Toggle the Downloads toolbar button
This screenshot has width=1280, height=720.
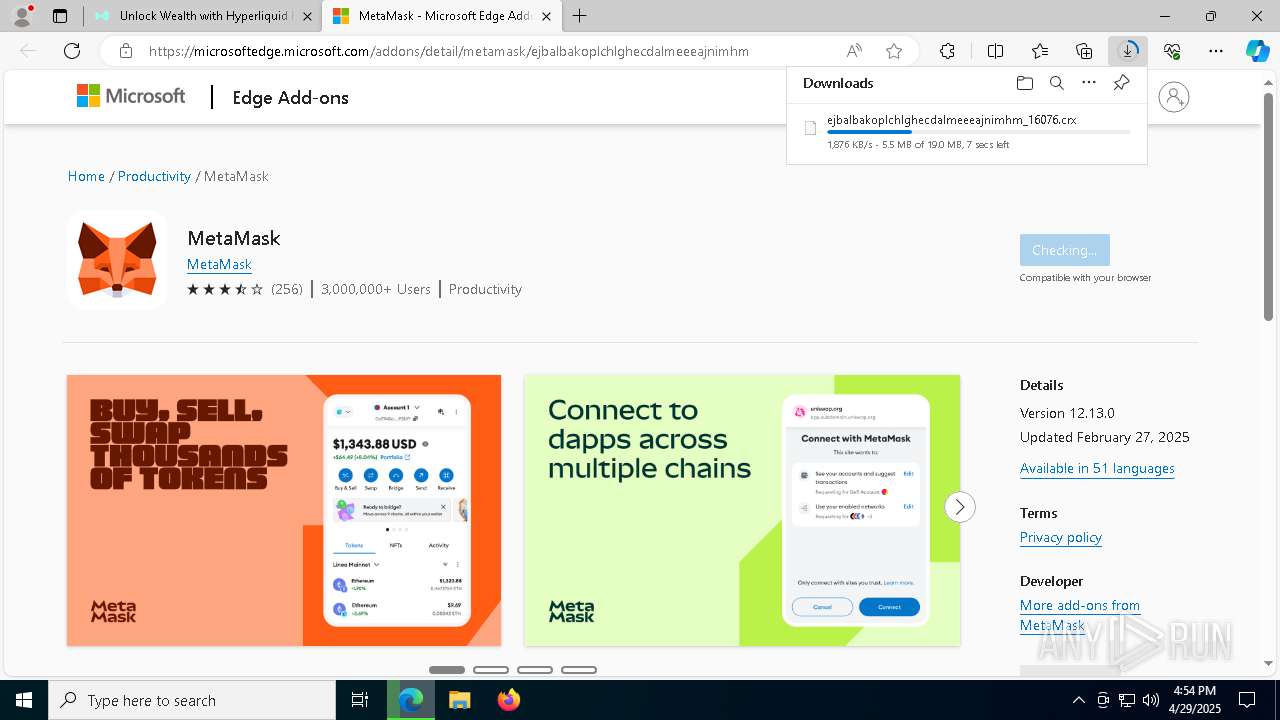click(x=1128, y=51)
